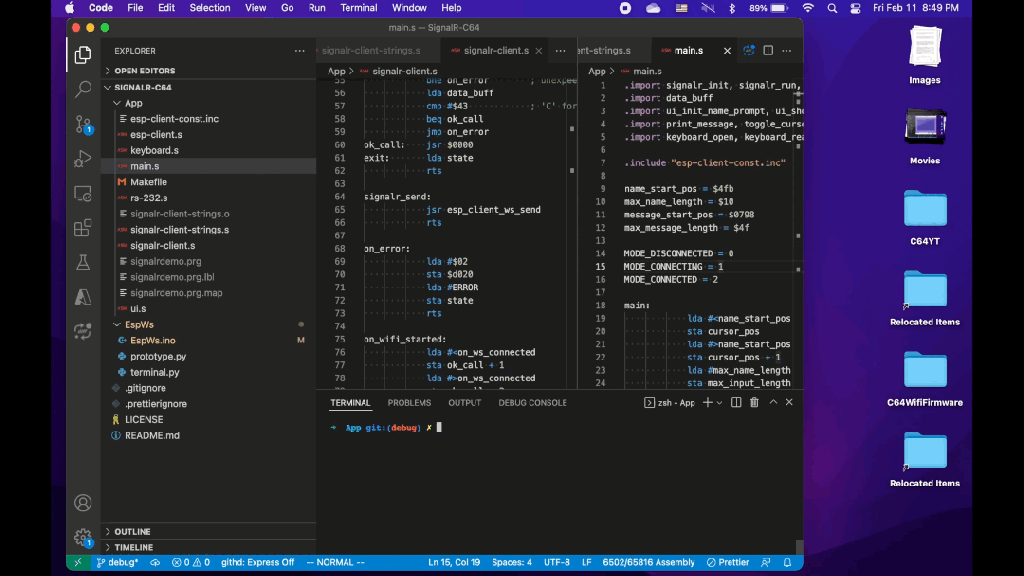
Task: Open Makefile in the explorer
Action: (148, 182)
